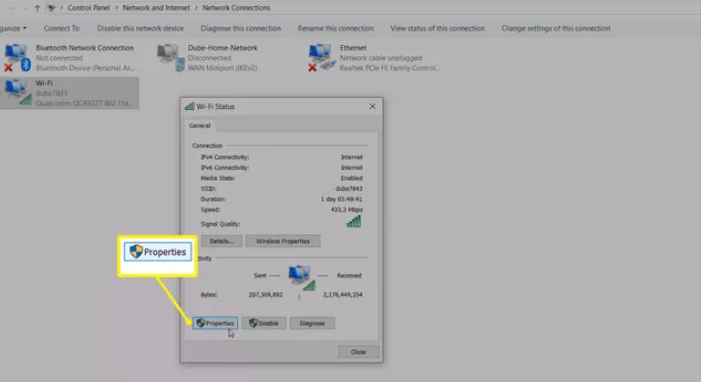Click the Network Connections breadcrumb

click(x=236, y=8)
